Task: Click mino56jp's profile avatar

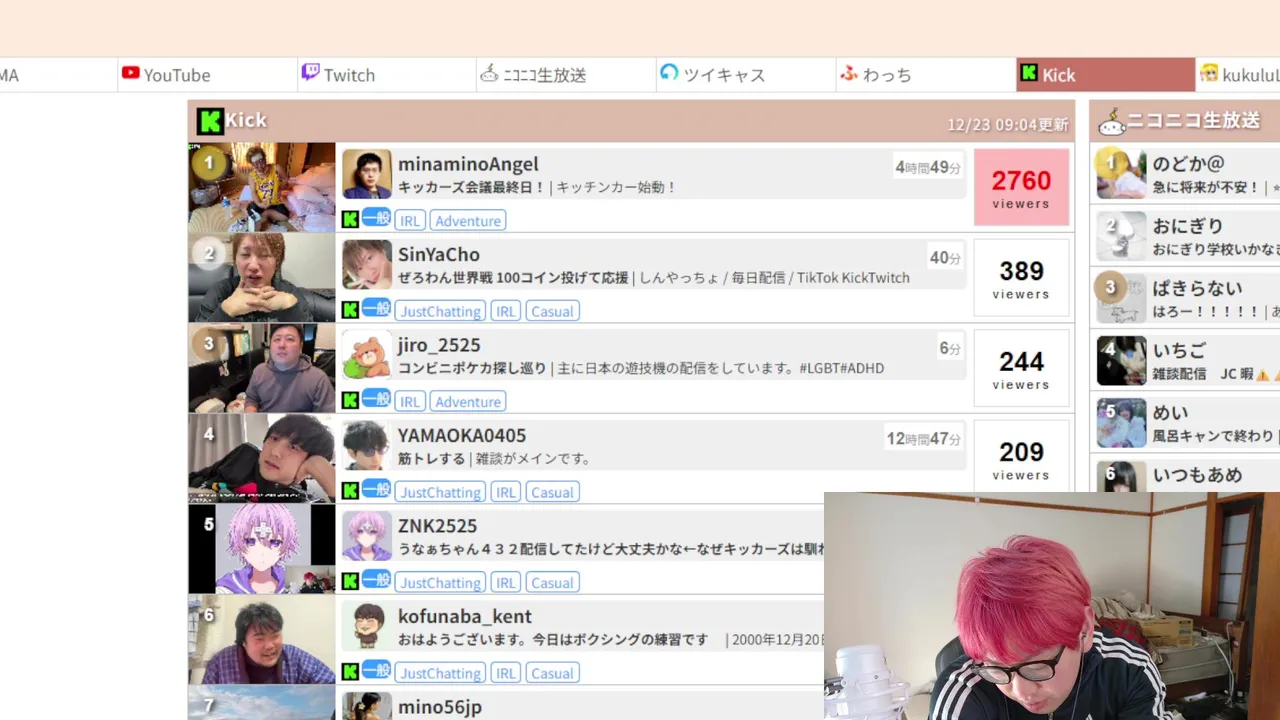Action: 367,706
